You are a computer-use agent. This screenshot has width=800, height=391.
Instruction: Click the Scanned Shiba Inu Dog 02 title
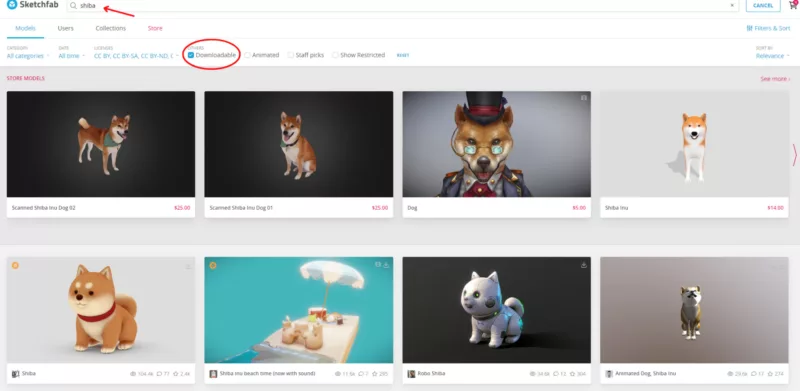tap(44, 208)
